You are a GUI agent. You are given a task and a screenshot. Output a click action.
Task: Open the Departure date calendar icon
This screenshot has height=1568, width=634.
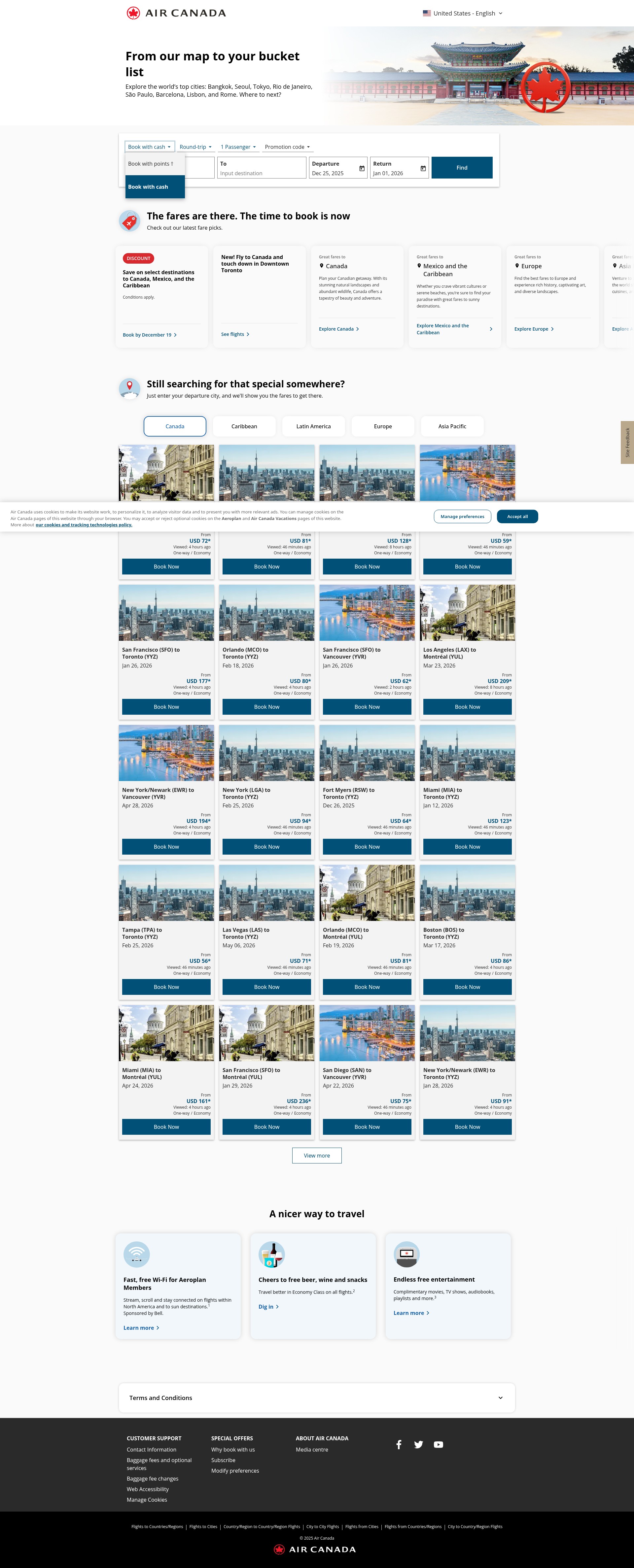362,169
